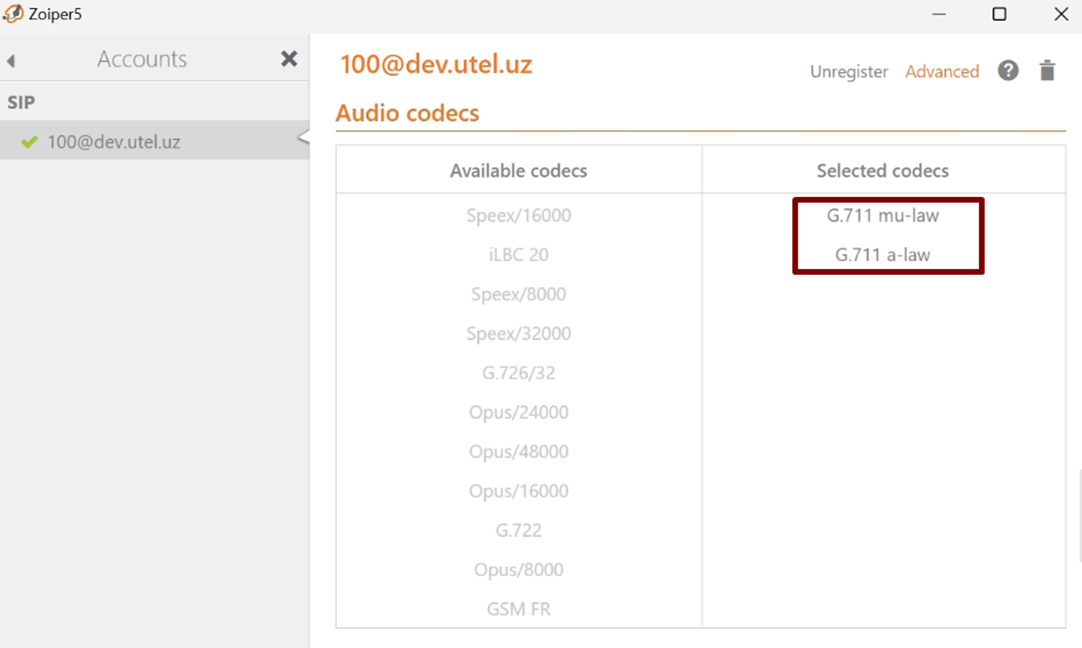Choose Opus/24000 codec

point(518,412)
